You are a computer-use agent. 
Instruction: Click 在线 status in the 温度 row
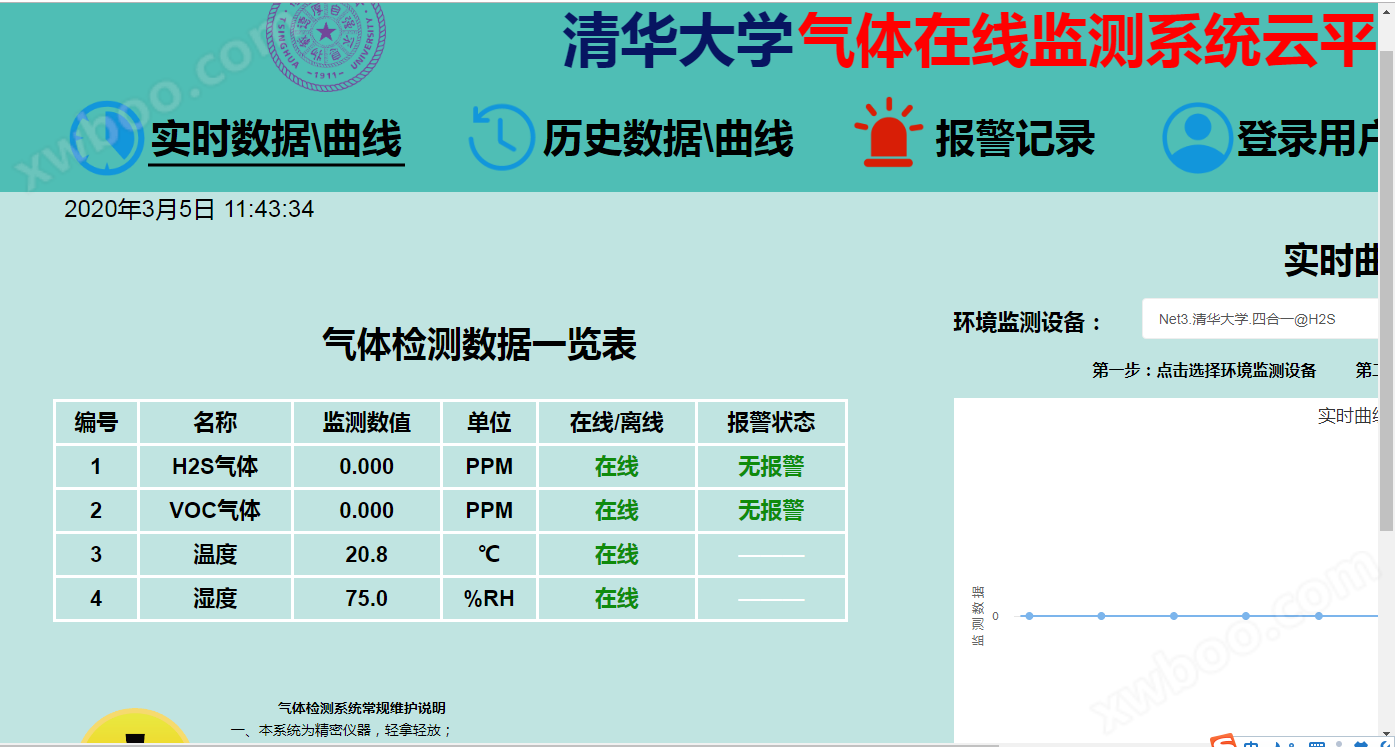pos(617,555)
